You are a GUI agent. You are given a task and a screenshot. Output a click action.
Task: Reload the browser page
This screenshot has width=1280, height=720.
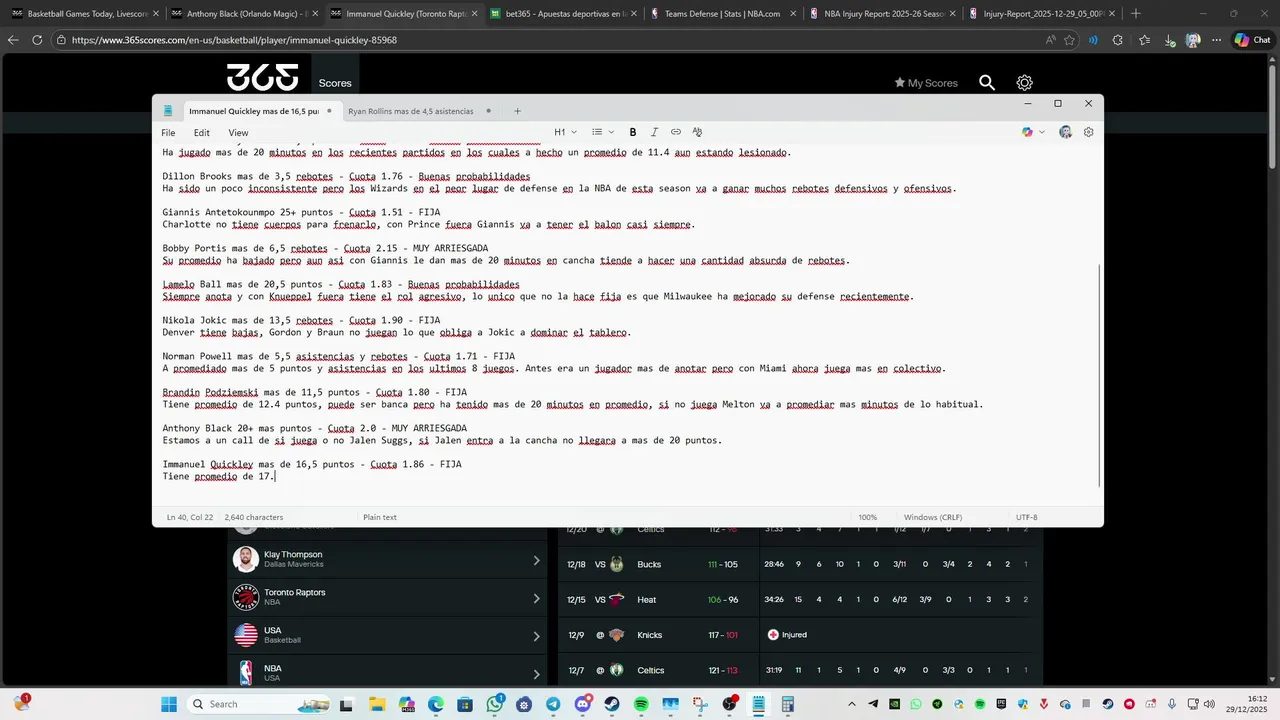[37, 40]
